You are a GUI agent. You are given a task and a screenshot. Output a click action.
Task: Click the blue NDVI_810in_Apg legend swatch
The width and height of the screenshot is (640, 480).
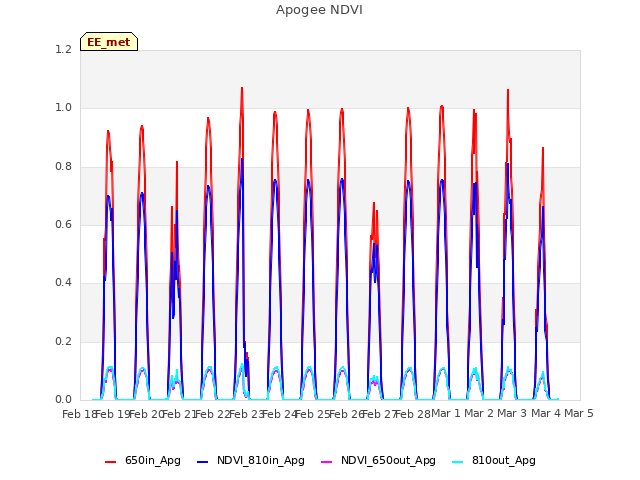click(202, 462)
